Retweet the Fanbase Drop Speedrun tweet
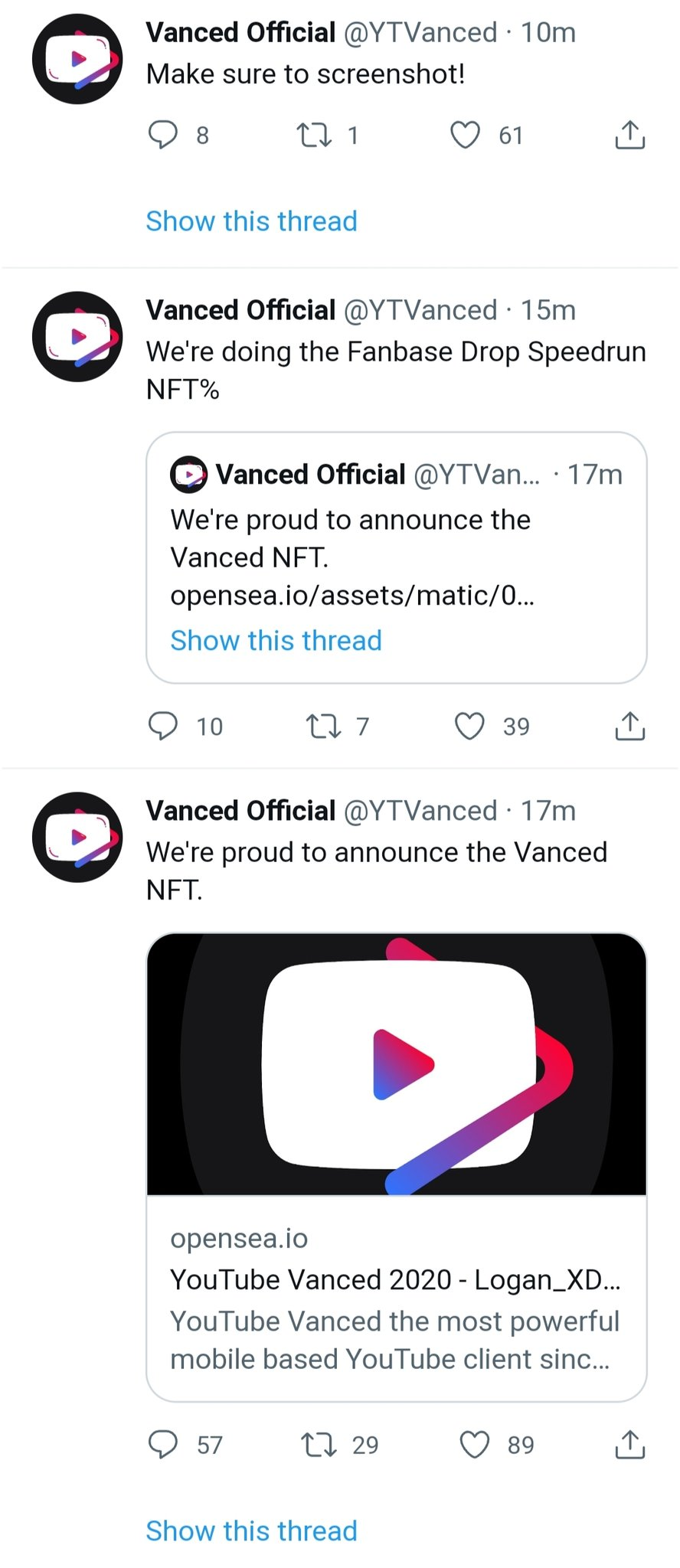680x1568 pixels. click(323, 726)
